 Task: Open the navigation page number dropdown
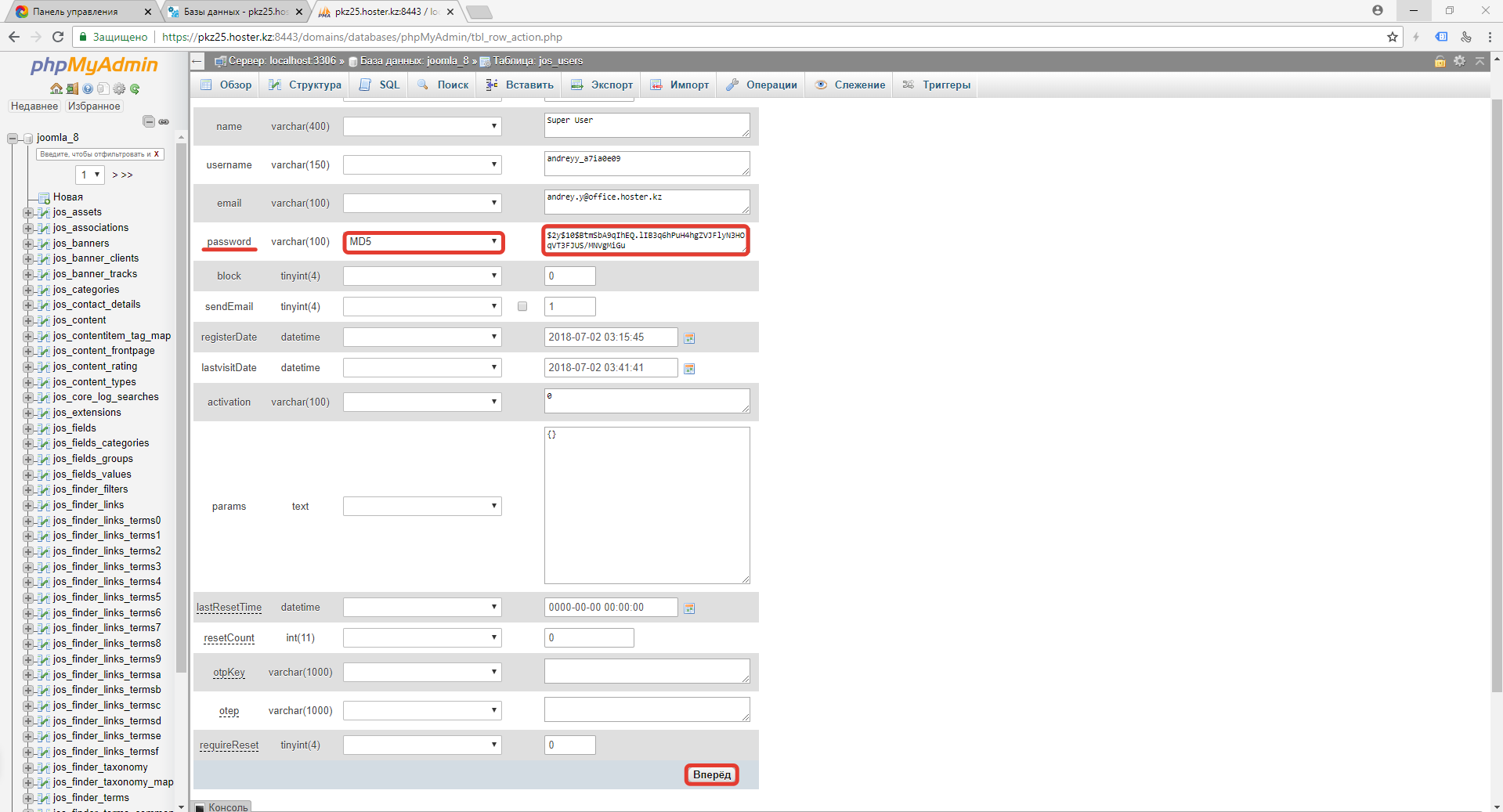[x=90, y=175]
